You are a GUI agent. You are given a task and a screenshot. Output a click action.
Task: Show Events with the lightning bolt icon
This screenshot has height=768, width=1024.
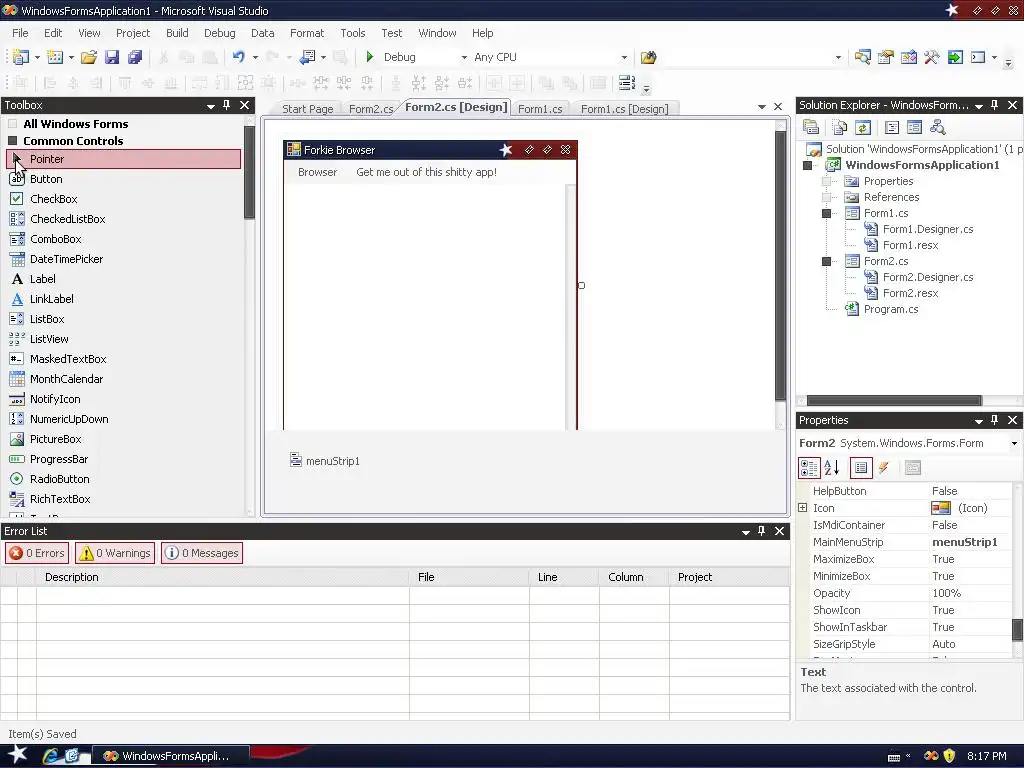tap(884, 468)
